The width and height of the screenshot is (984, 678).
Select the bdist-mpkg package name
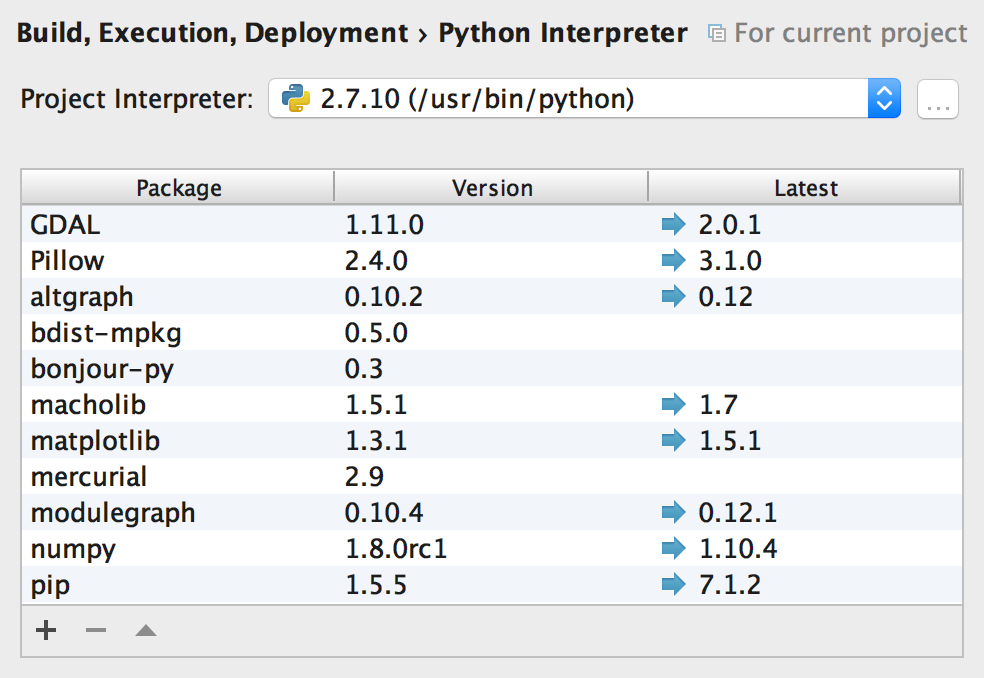point(106,333)
